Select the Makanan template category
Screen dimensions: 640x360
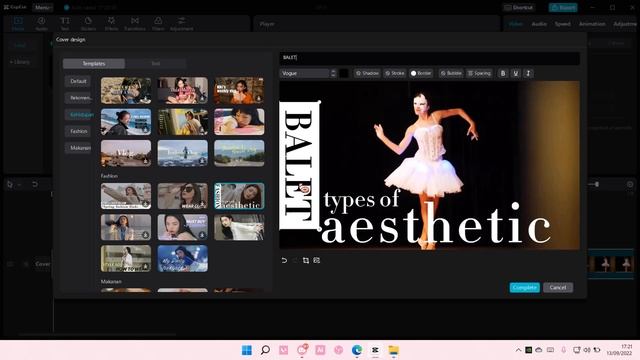point(78,148)
